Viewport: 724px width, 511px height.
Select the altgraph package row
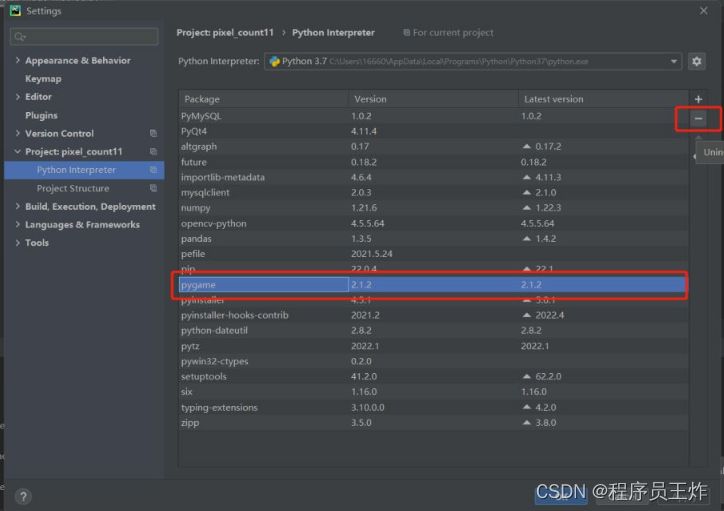tap(433, 146)
